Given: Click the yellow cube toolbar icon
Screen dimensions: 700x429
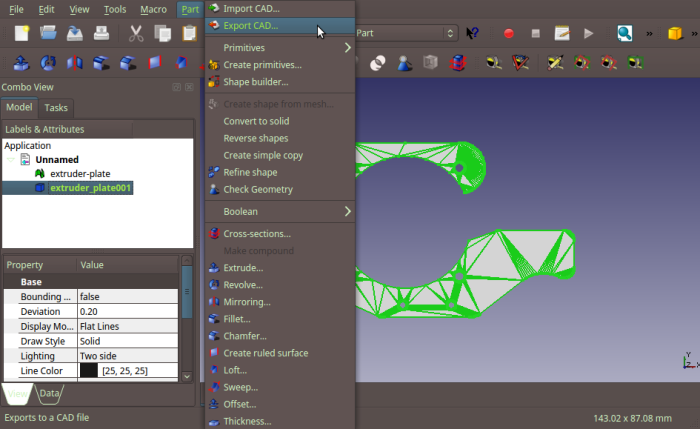Looking at the screenshot, I should pos(675,33).
